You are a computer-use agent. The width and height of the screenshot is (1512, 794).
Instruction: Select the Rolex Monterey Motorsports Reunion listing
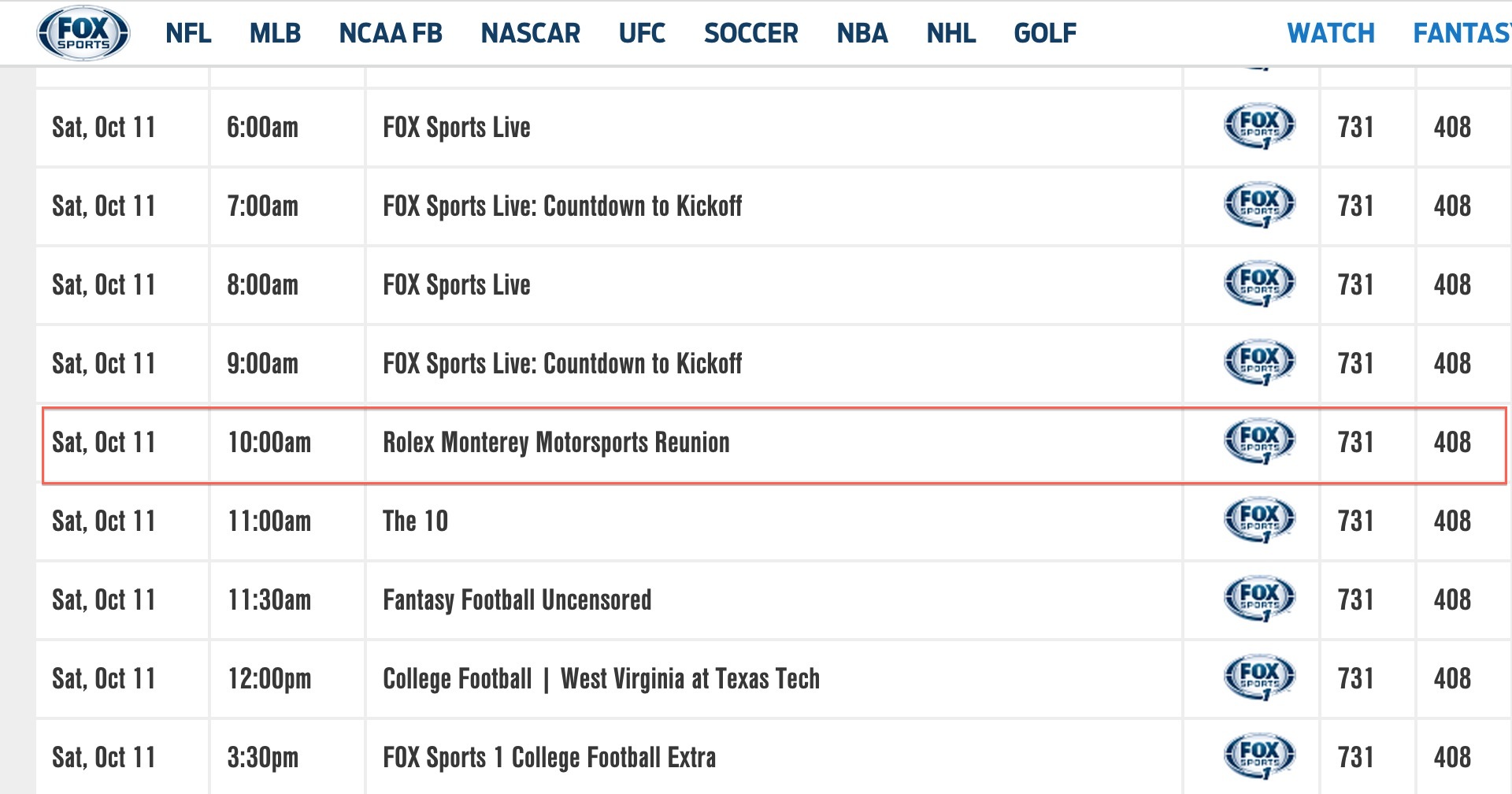pos(556,443)
